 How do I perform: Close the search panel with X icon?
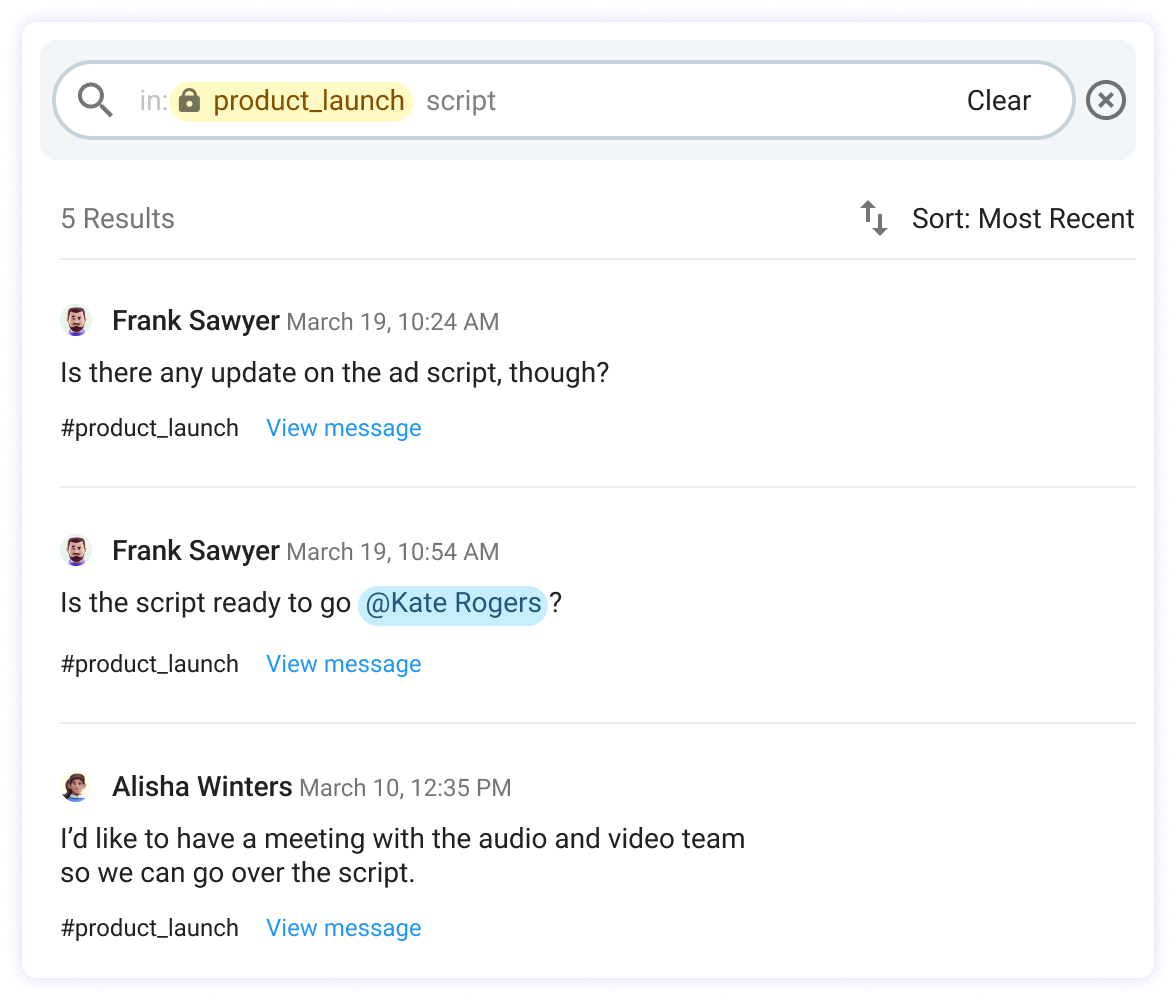pos(1106,100)
